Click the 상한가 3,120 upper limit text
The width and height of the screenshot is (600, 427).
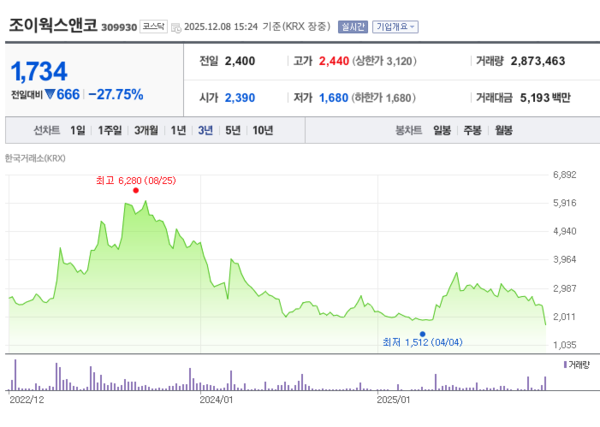click(x=384, y=61)
